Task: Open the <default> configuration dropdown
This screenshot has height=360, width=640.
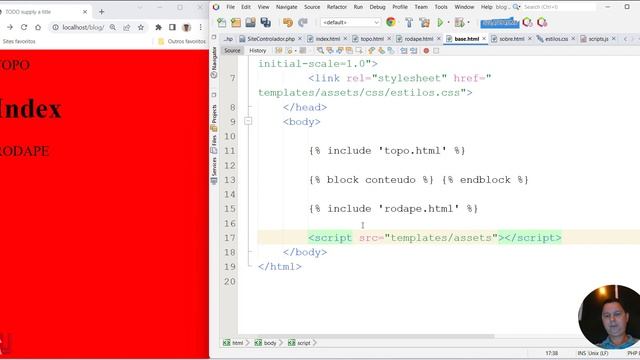Action: pyautogui.click(x=351, y=22)
